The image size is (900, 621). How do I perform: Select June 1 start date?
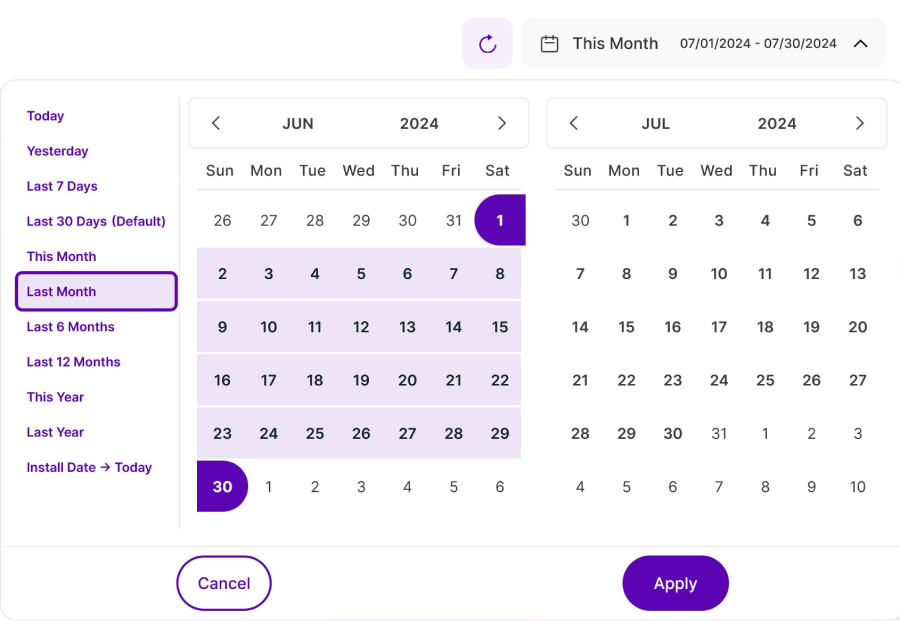500,220
